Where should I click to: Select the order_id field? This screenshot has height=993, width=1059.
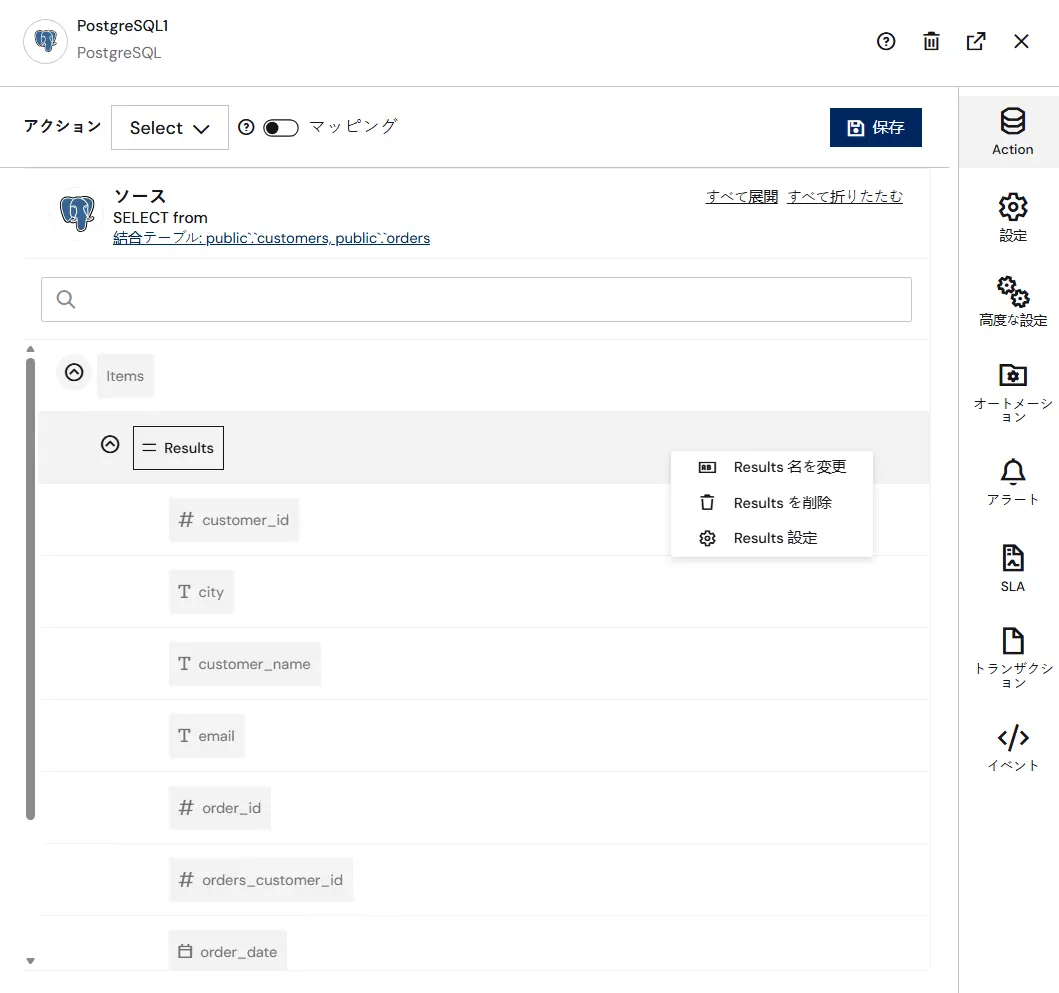219,808
